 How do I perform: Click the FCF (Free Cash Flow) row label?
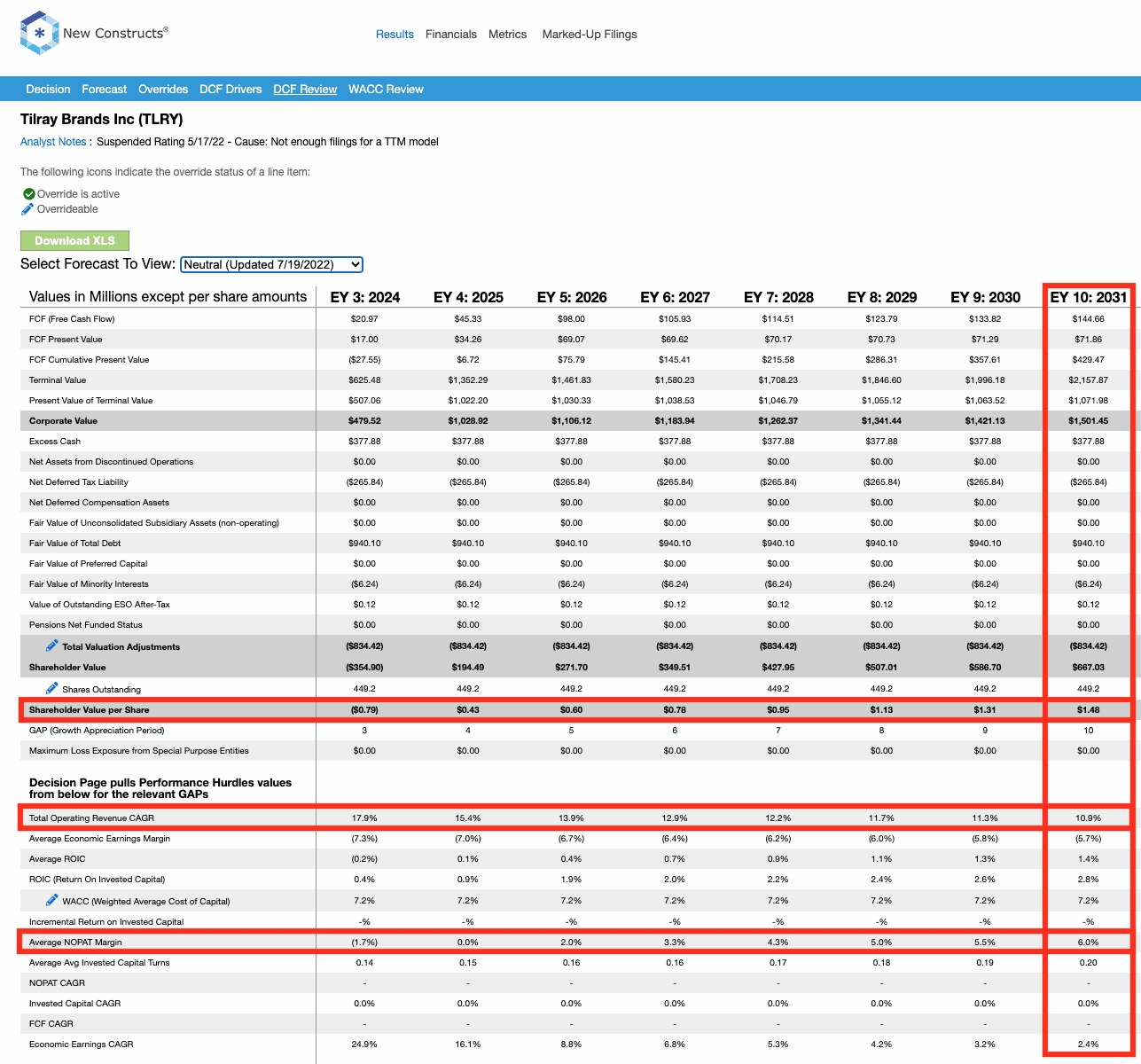point(72,319)
